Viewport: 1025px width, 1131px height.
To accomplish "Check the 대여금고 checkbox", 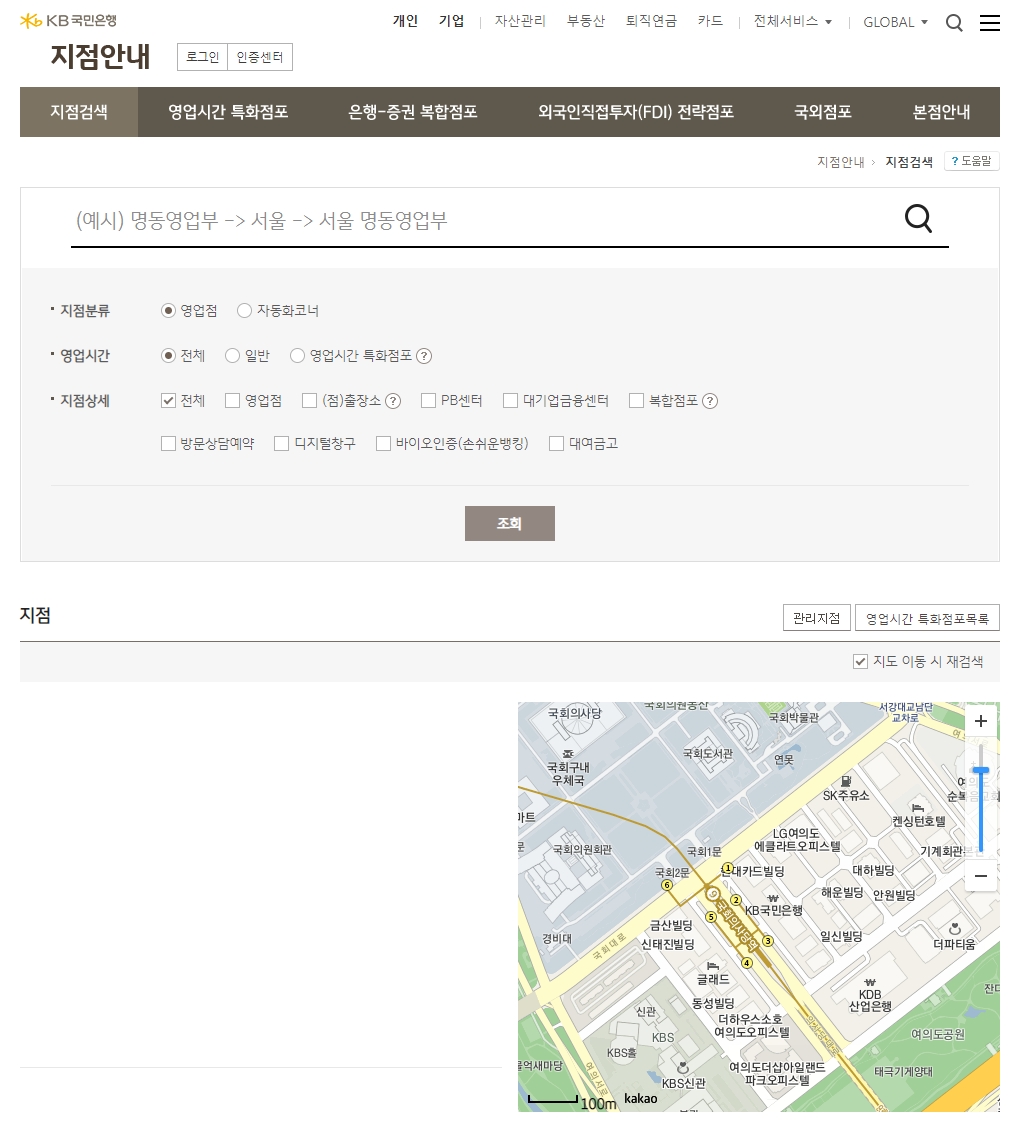I will pyautogui.click(x=556, y=444).
